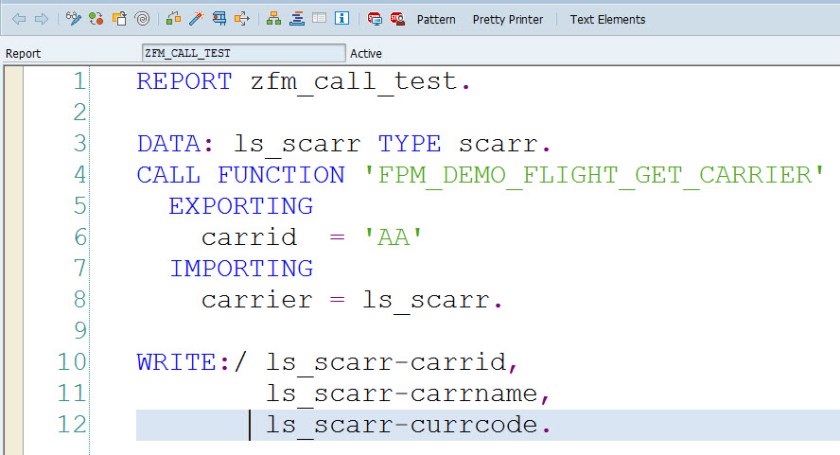Switch Active/Inactive version icon
Viewport: 840px width, 455px height.
point(96,19)
